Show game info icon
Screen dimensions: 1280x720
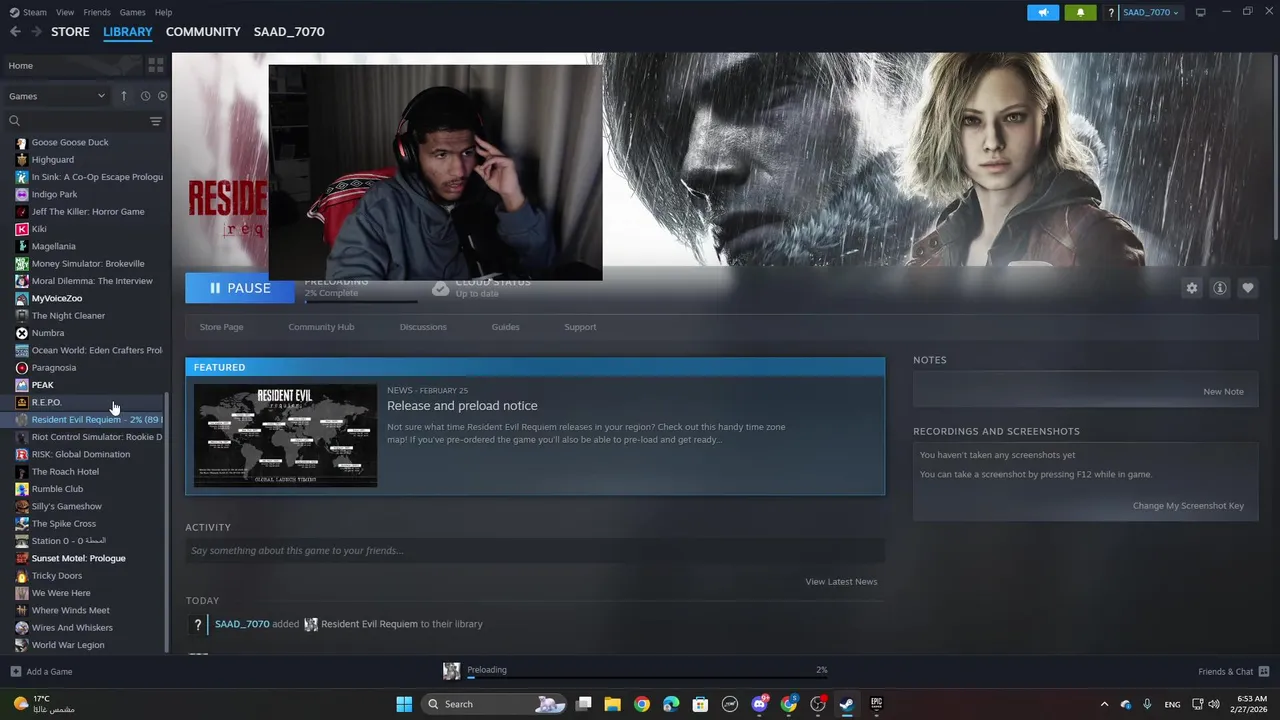1220,288
